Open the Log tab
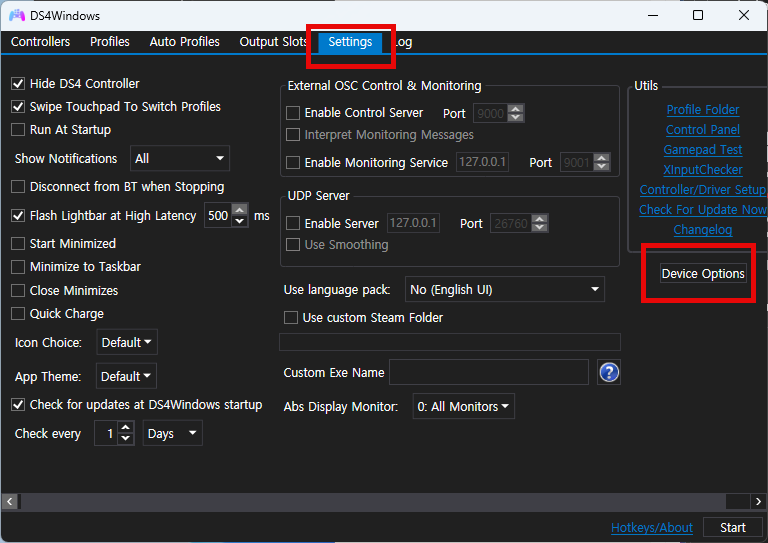Viewport: 768px width, 543px height. 403,42
